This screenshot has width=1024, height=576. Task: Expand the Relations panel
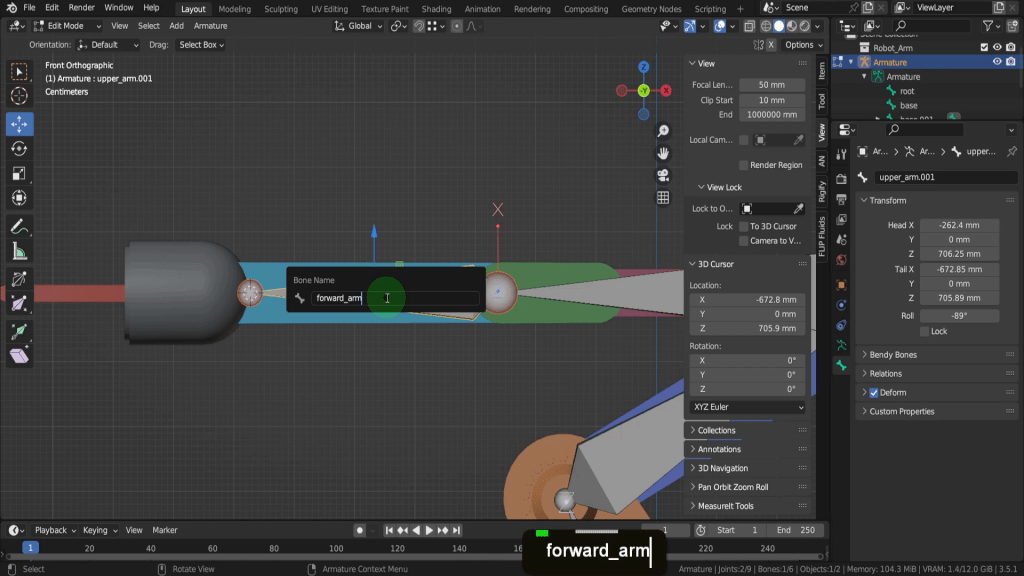click(x=885, y=374)
